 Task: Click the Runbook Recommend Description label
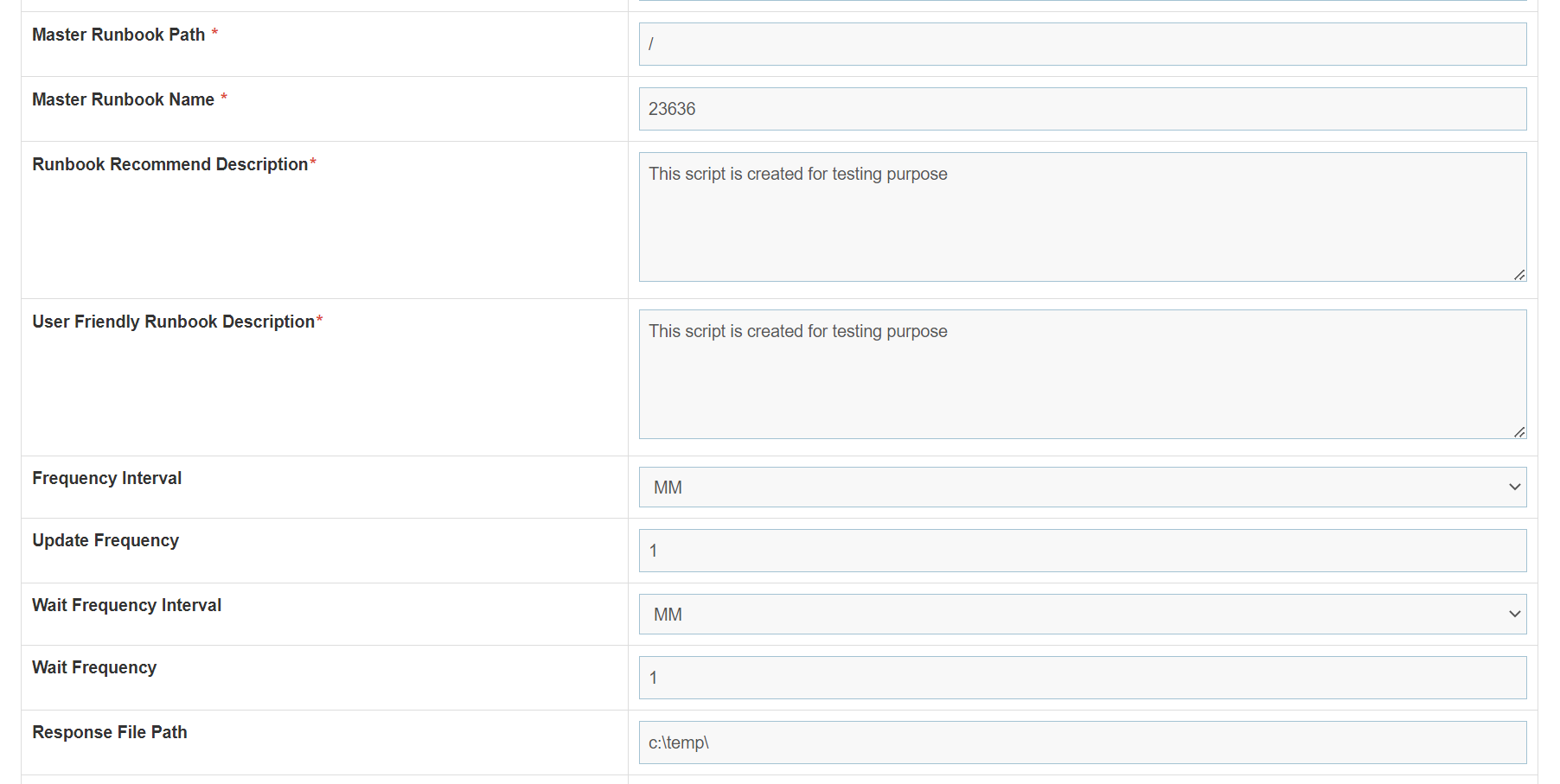pos(169,164)
